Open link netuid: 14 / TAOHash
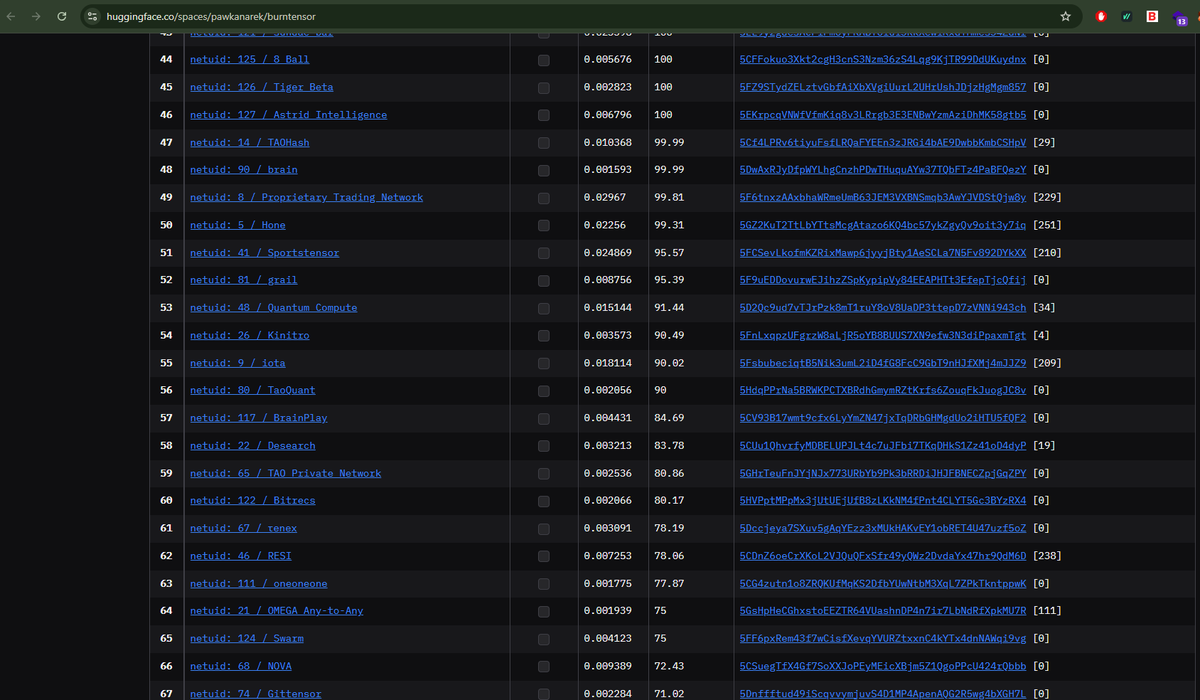Screen dimensions: 1200x700 [250, 142]
